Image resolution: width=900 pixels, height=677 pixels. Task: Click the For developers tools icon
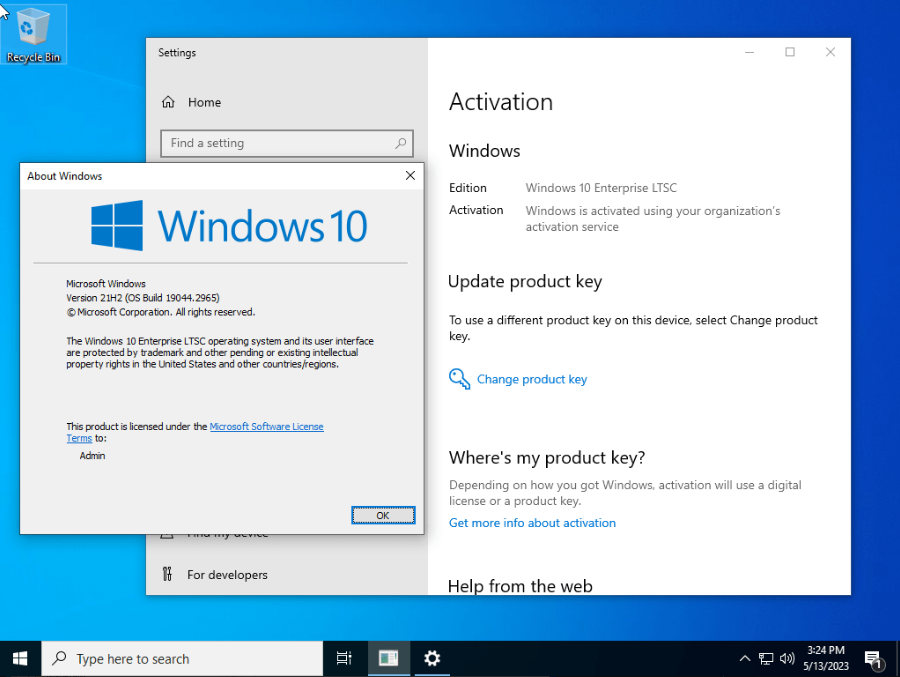[167, 574]
